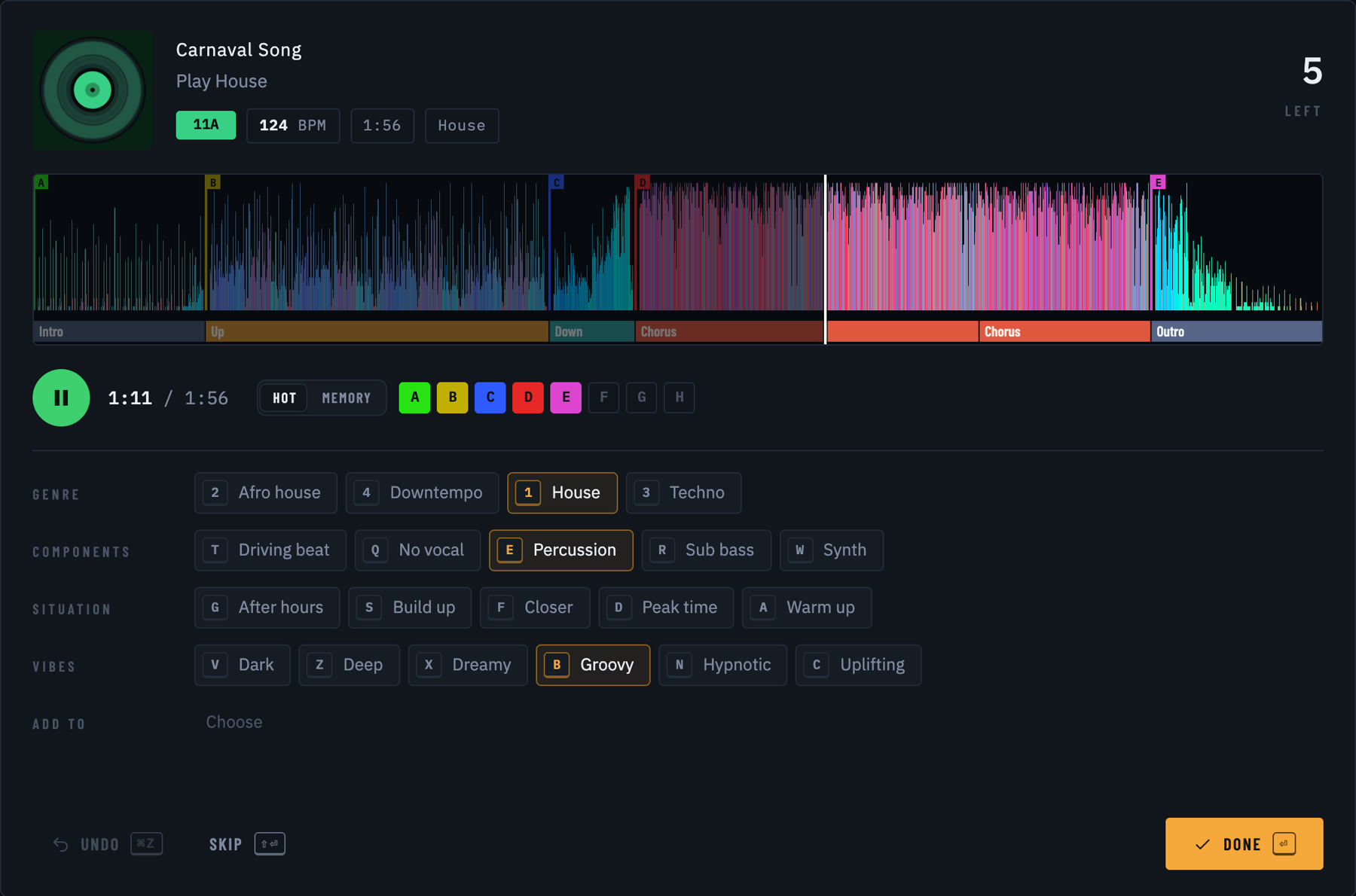This screenshot has height=896, width=1356.
Task: Trigger the red hot cue D
Action: [x=528, y=398]
